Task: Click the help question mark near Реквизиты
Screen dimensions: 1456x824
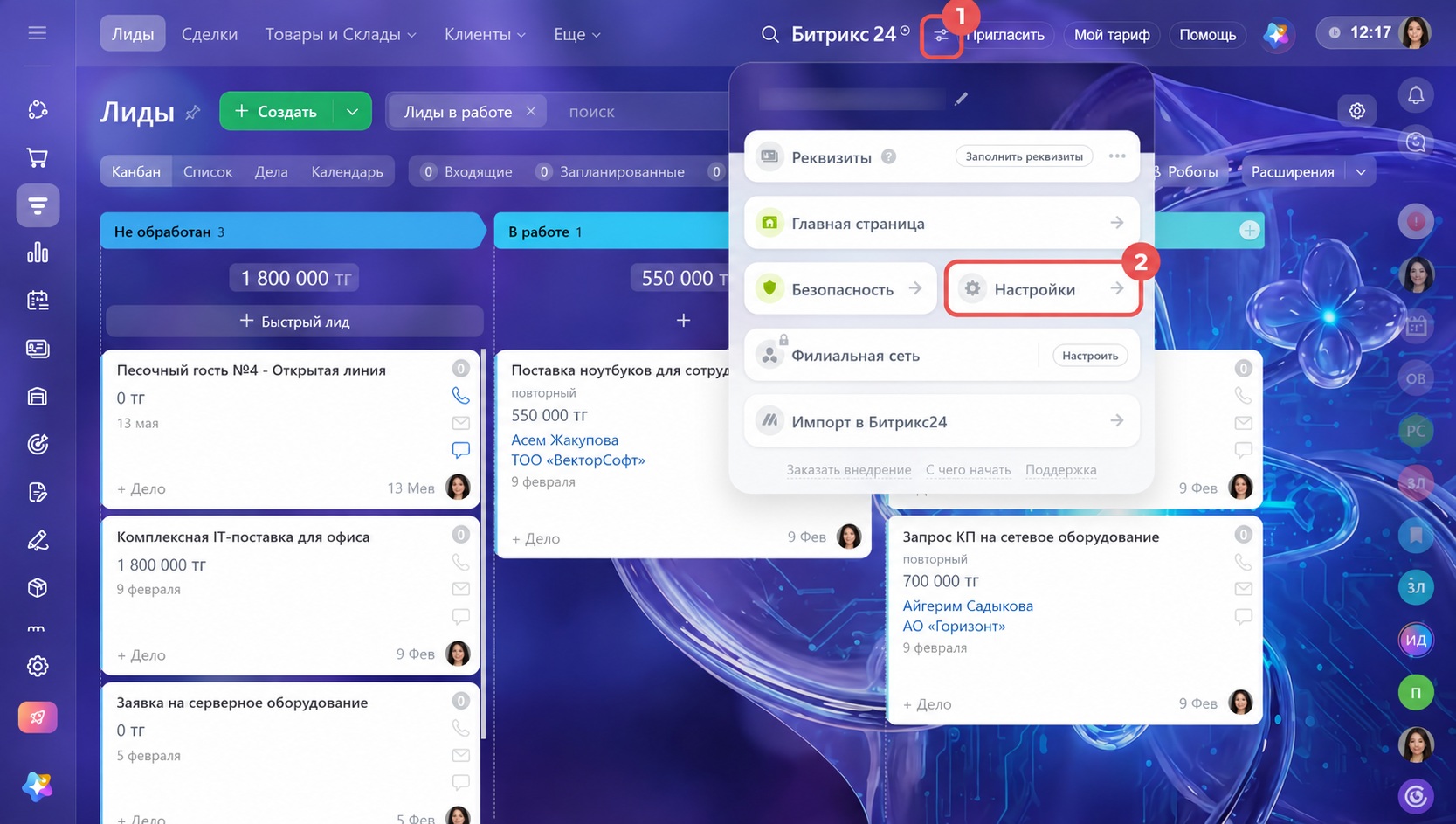Action: pos(888,156)
